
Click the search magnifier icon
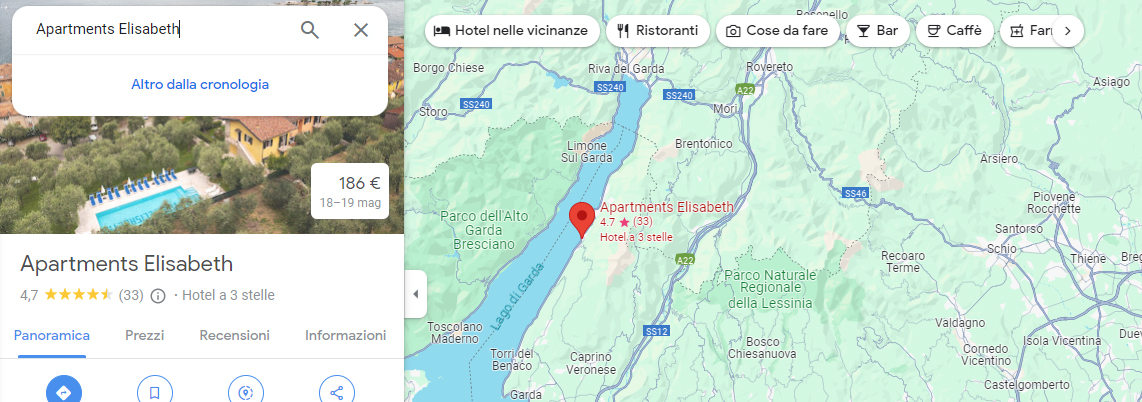tap(310, 30)
